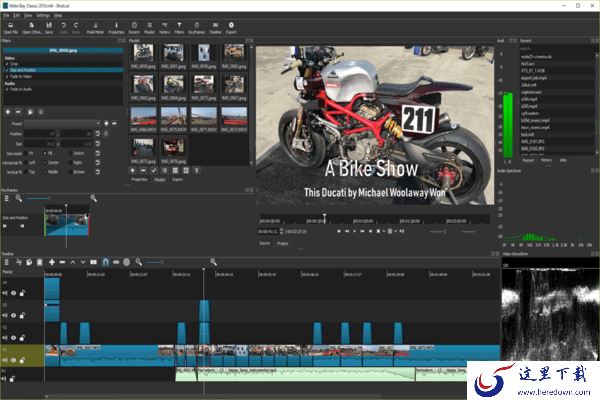Open the View menu
The height and width of the screenshot is (400, 600).
point(28,15)
